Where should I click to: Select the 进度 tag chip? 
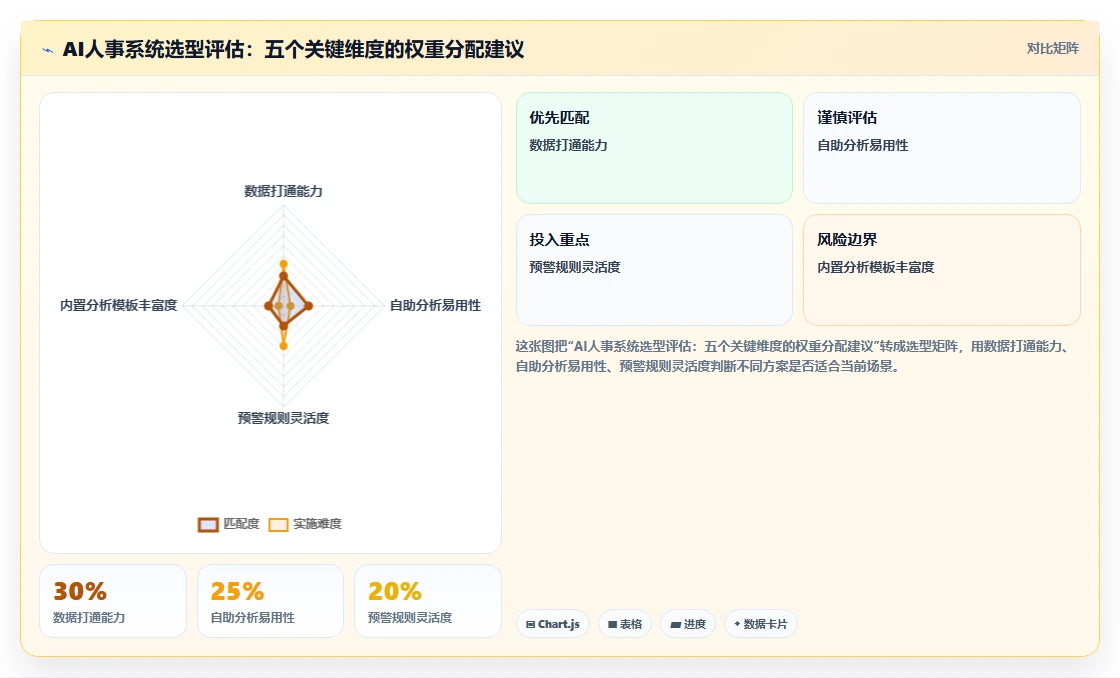pos(688,624)
